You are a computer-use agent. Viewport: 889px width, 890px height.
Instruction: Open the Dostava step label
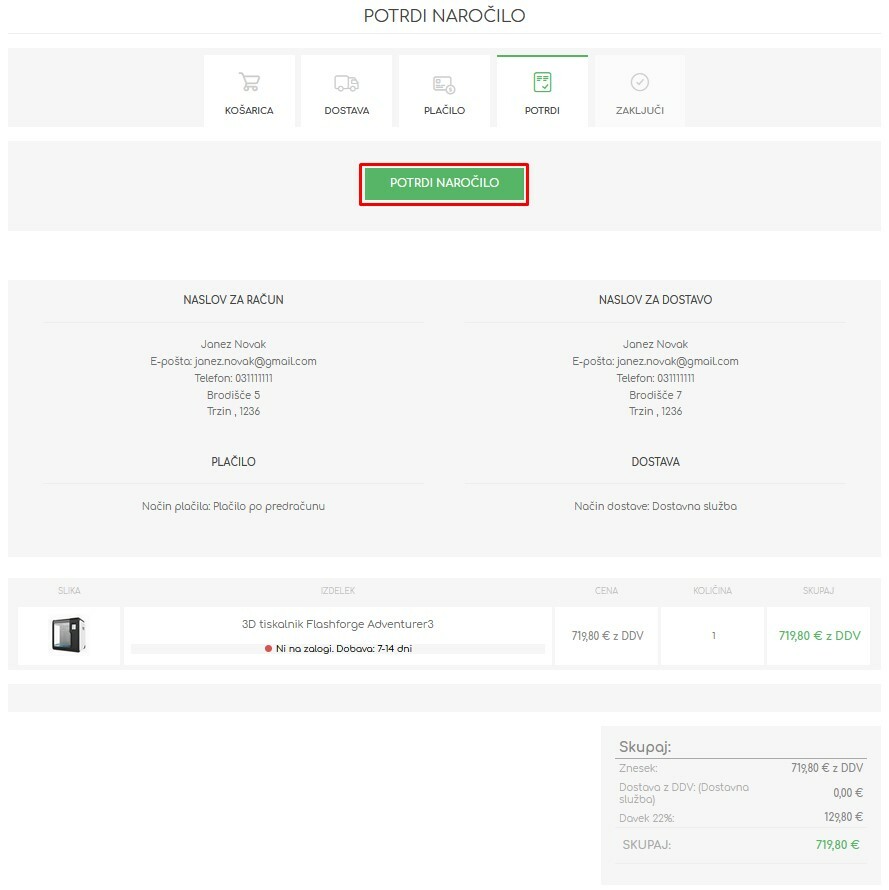[346, 110]
